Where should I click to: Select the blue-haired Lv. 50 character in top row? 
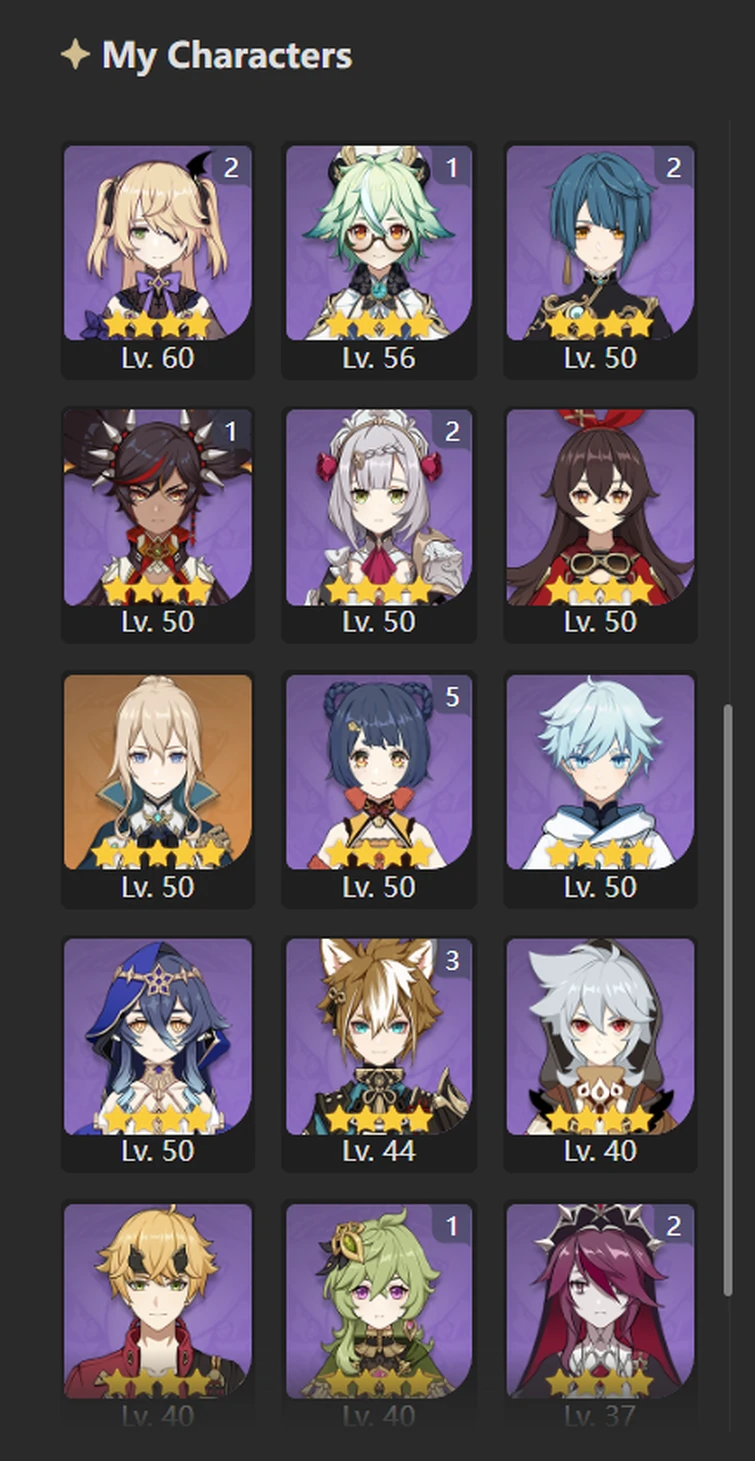600,261
